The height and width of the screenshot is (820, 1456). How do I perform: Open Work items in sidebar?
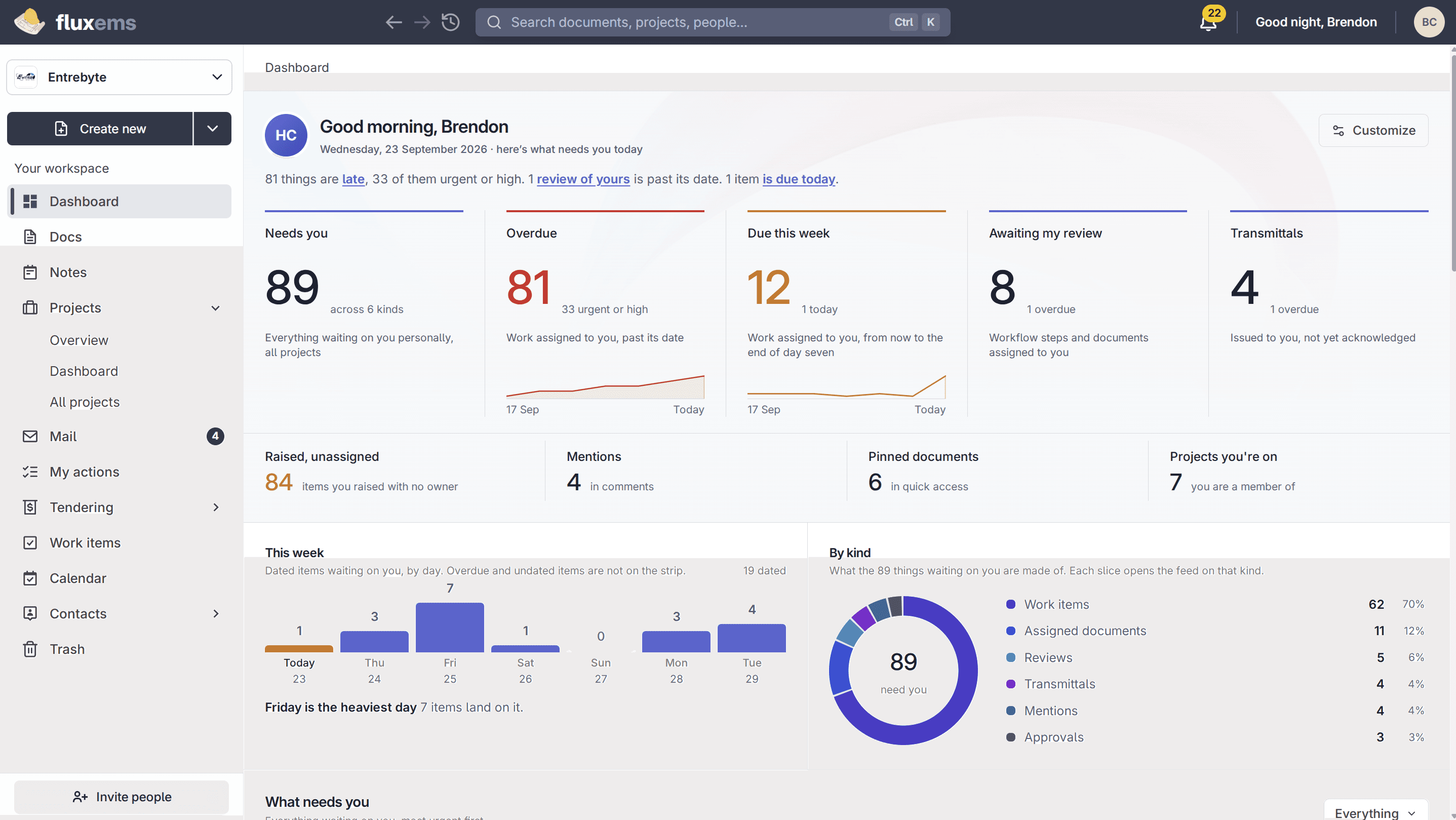119,542
